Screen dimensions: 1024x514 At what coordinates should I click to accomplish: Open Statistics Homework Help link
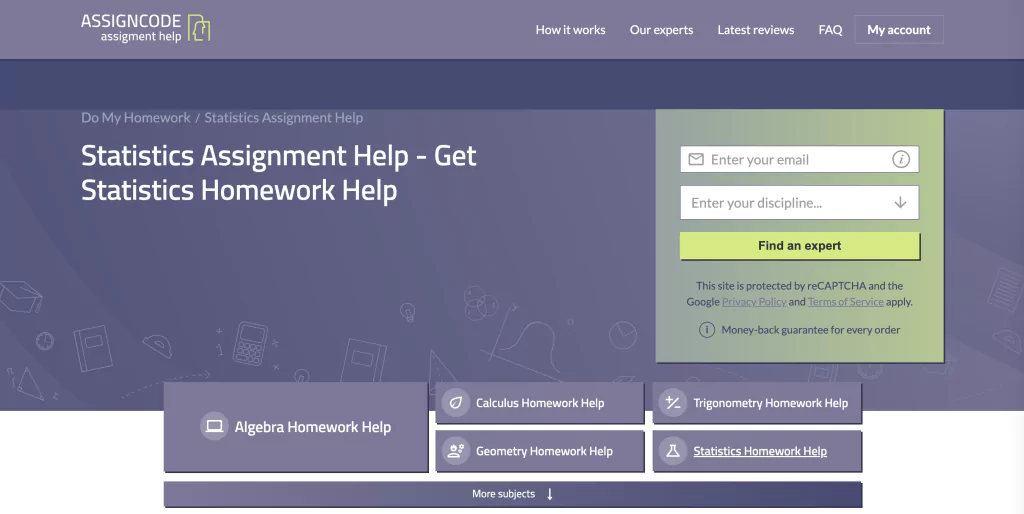point(760,451)
